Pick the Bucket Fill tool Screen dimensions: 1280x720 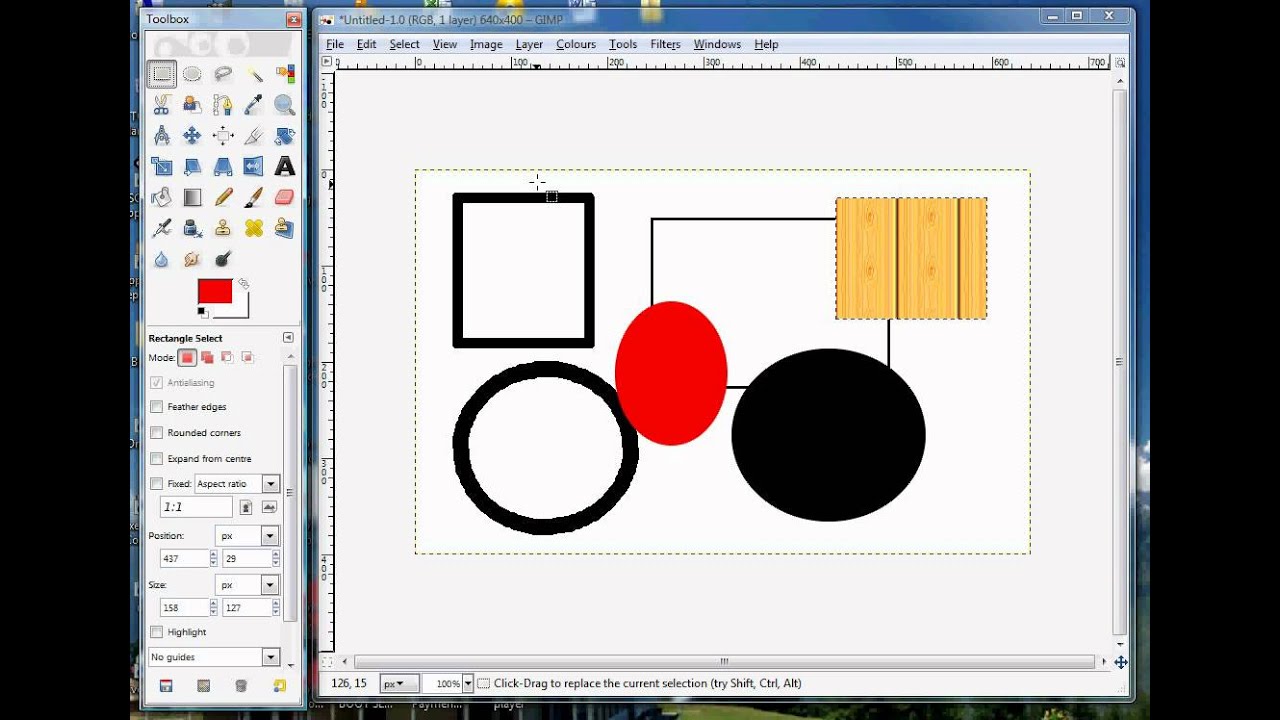pos(161,197)
